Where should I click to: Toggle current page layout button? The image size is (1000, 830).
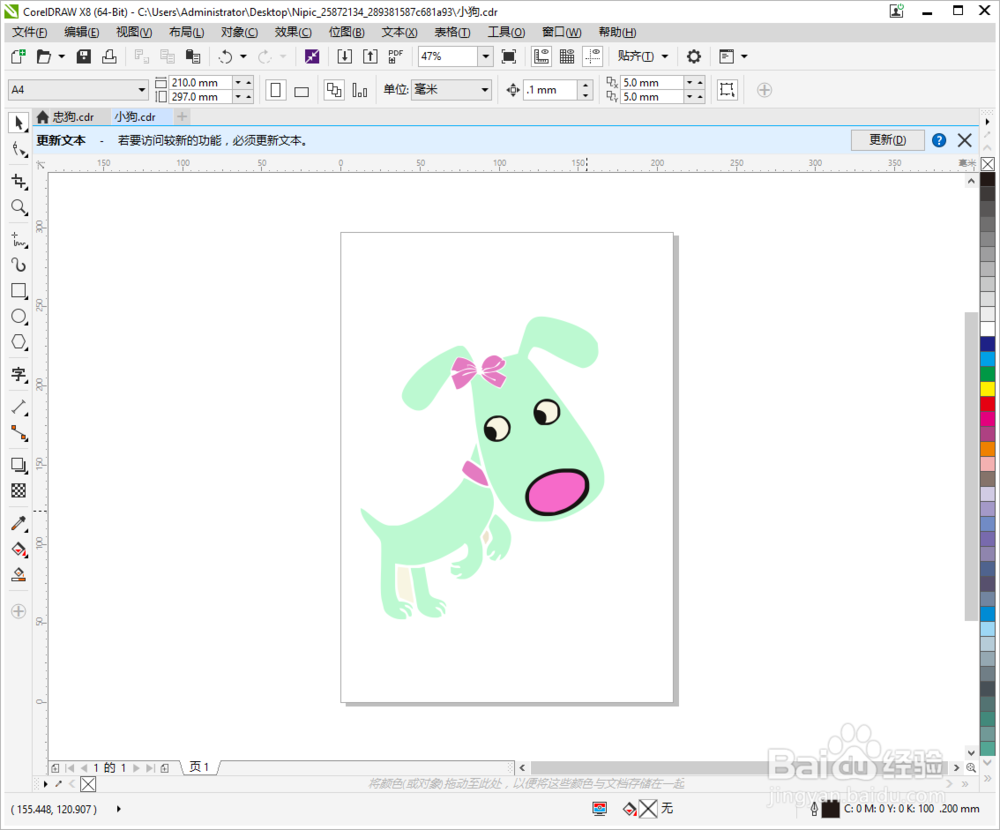point(360,90)
